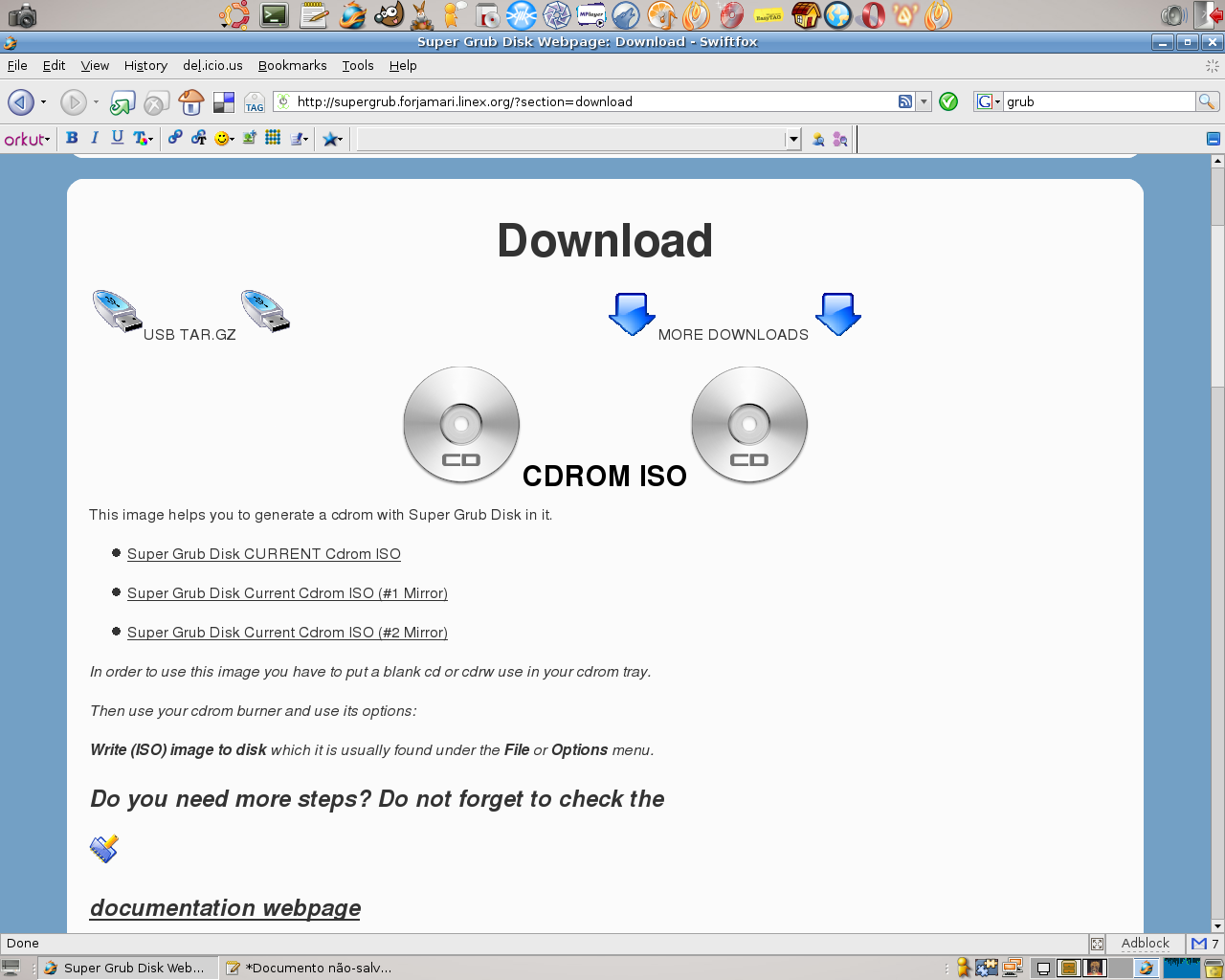The height and width of the screenshot is (980, 1225).
Task: Click the find community icon in orkut toolbar
Action: pyautogui.click(x=840, y=139)
